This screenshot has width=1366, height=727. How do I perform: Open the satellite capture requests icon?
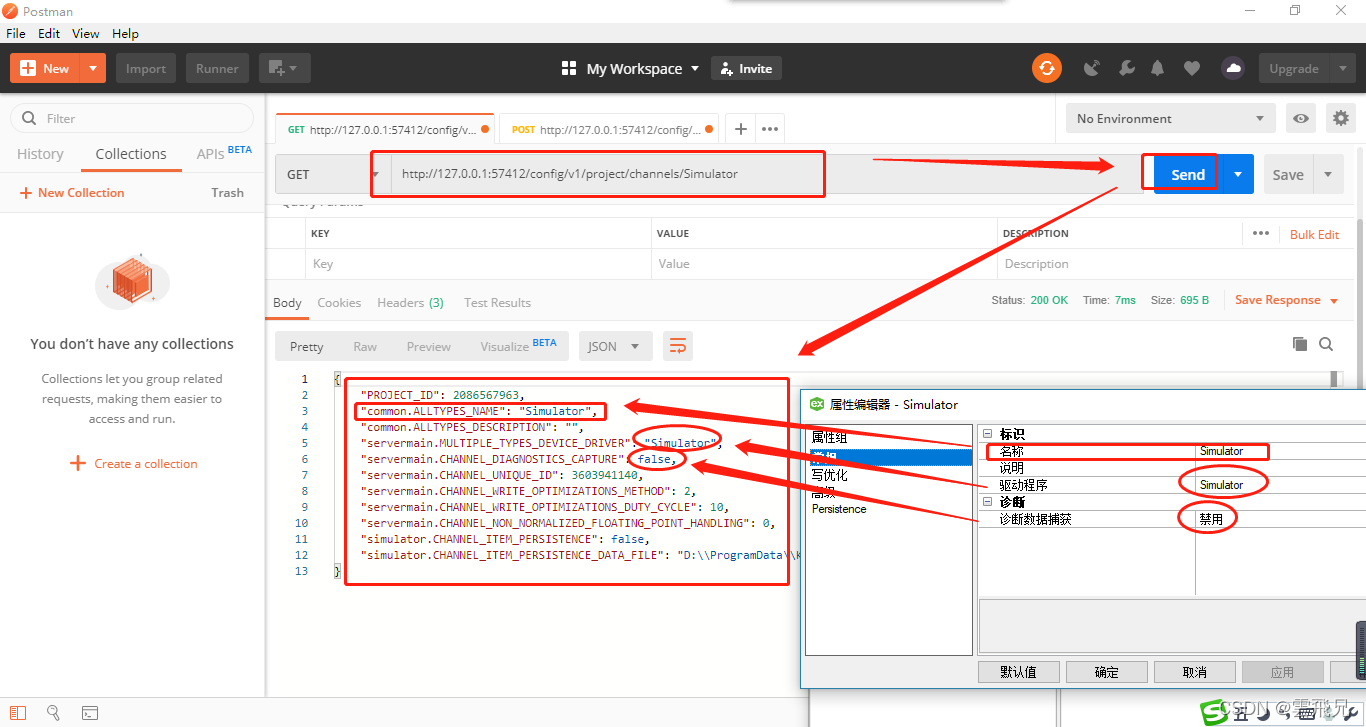coord(1092,68)
